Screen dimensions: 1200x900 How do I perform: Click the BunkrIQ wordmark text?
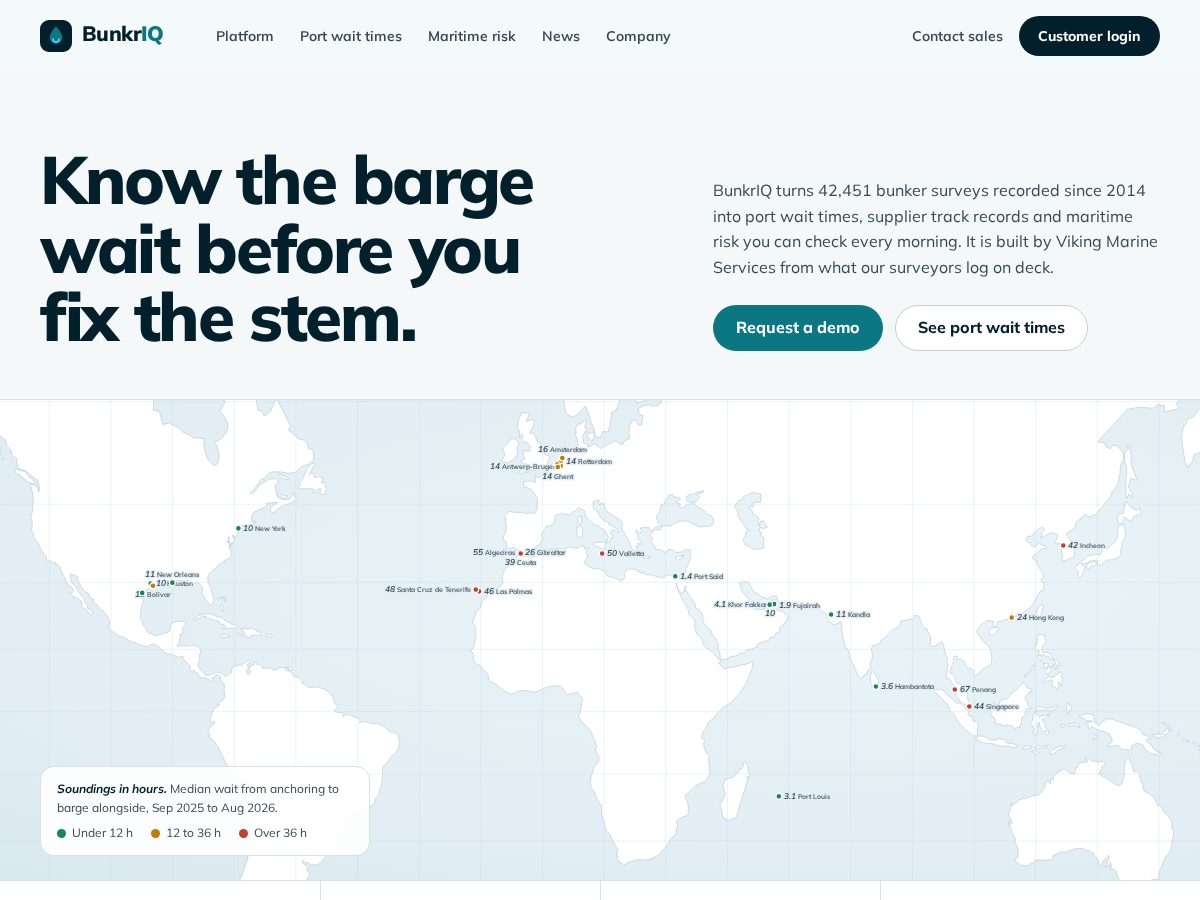coord(123,35)
